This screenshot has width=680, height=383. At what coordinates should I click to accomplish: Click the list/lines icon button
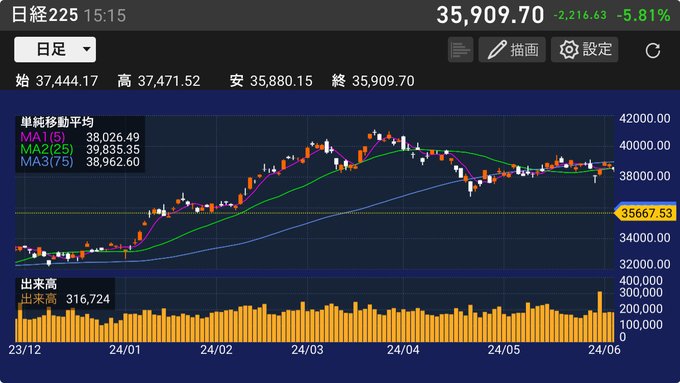click(x=460, y=50)
